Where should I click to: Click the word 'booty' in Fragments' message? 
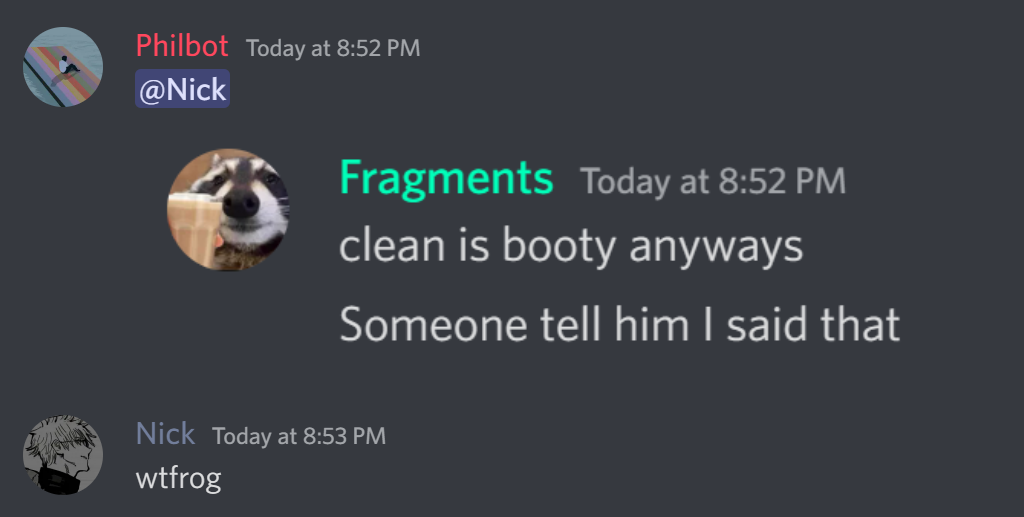coord(558,247)
